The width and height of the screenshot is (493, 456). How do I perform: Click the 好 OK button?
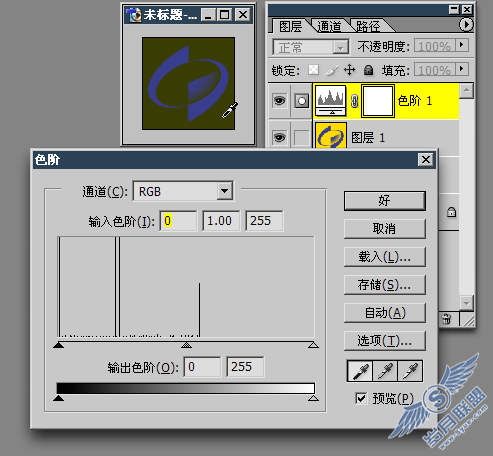point(385,201)
